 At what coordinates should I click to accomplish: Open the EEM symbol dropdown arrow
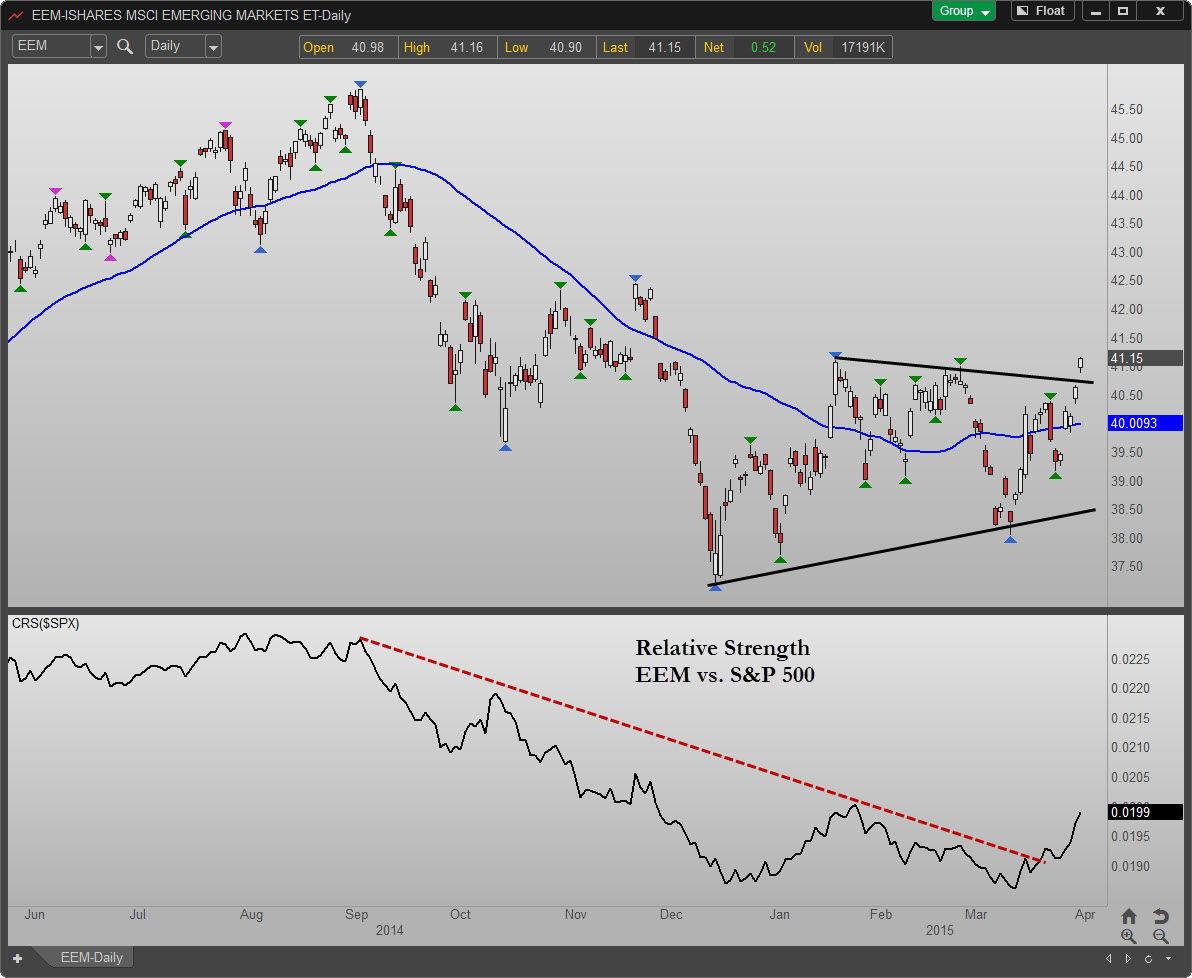pyautogui.click(x=98, y=47)
